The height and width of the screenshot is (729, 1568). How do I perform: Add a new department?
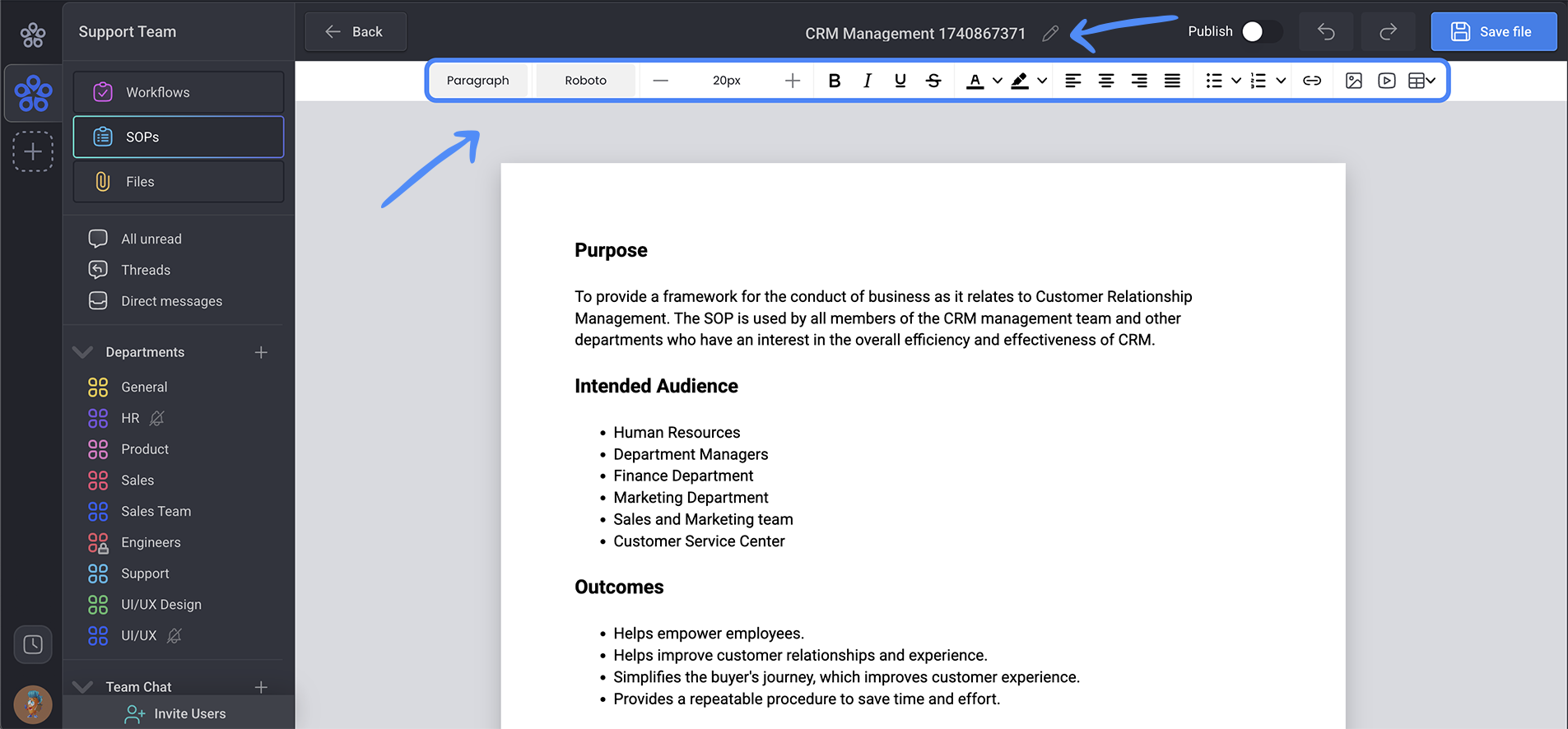coord(261,352)
